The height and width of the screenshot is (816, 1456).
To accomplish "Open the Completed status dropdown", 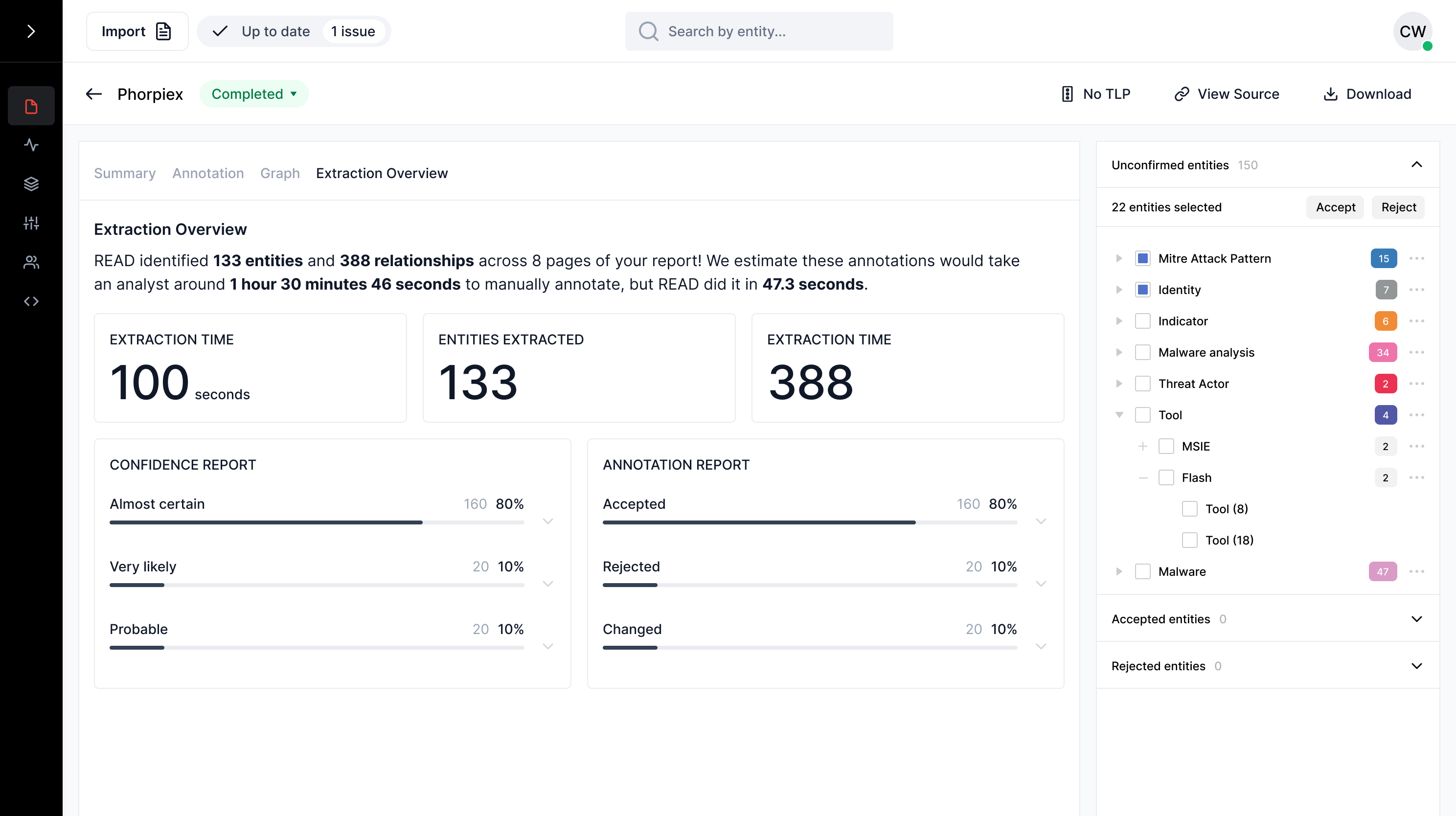I will coord(254,94).
